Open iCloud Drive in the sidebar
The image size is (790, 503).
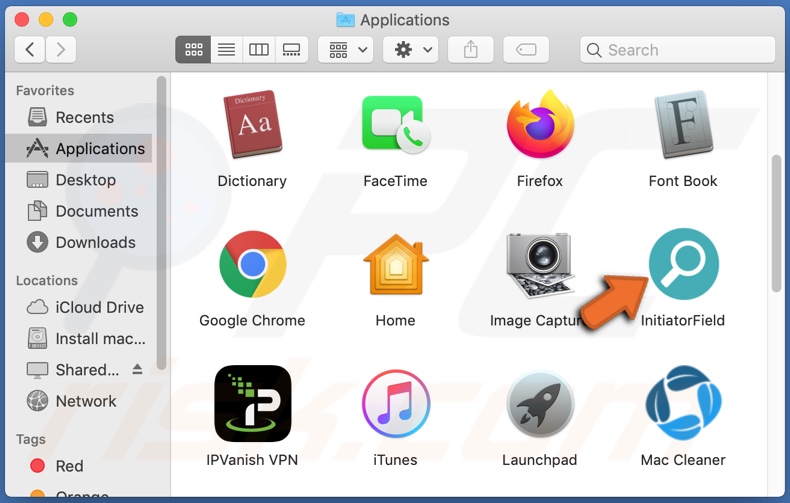(81, 307)
